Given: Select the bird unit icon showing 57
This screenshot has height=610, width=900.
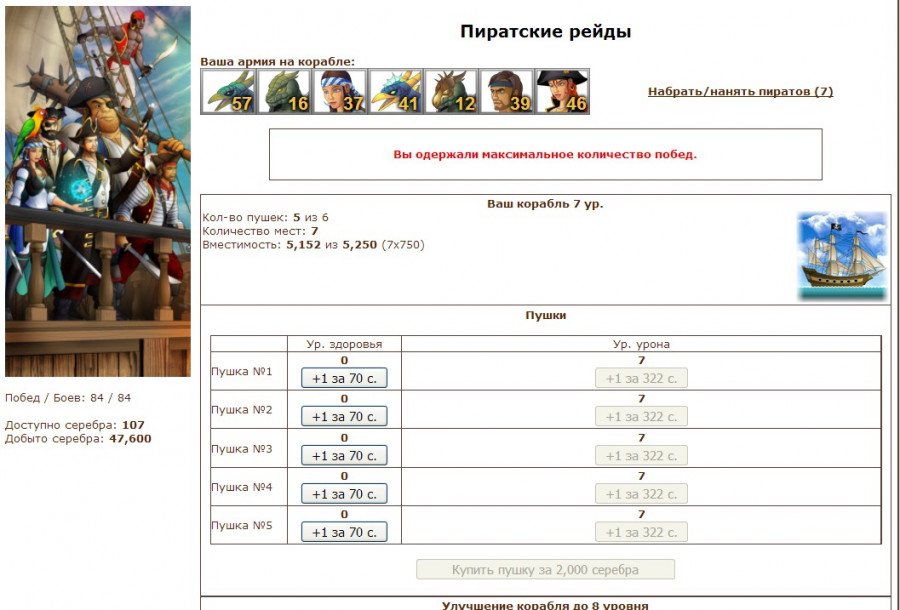Looking at the screenshot, I should pos(228,91).
